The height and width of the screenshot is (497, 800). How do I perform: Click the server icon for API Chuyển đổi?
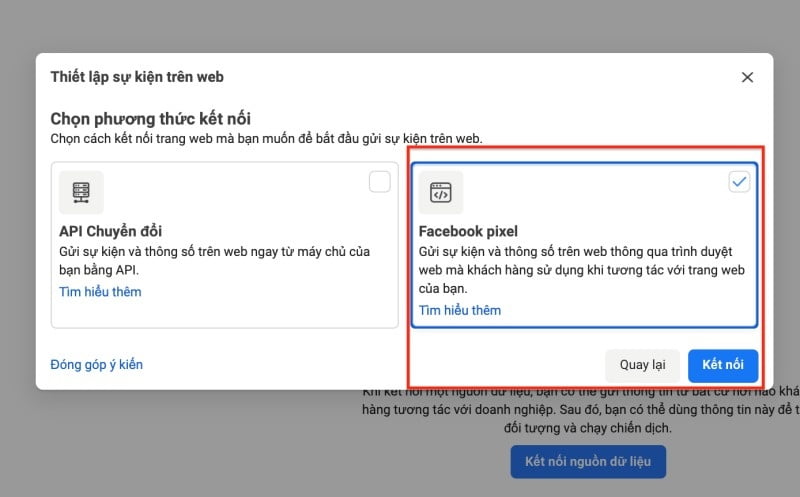tap(81, 192)
